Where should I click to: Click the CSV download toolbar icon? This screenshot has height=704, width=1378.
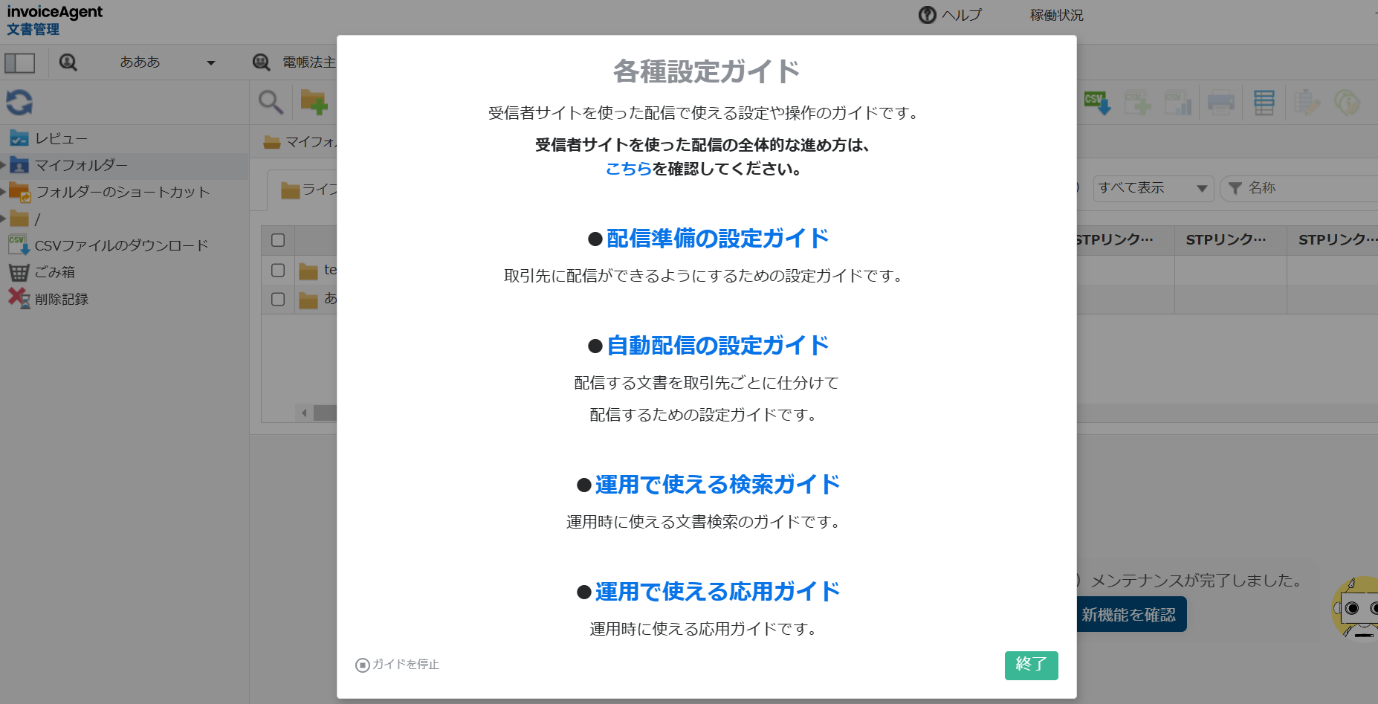point(1097,101)
